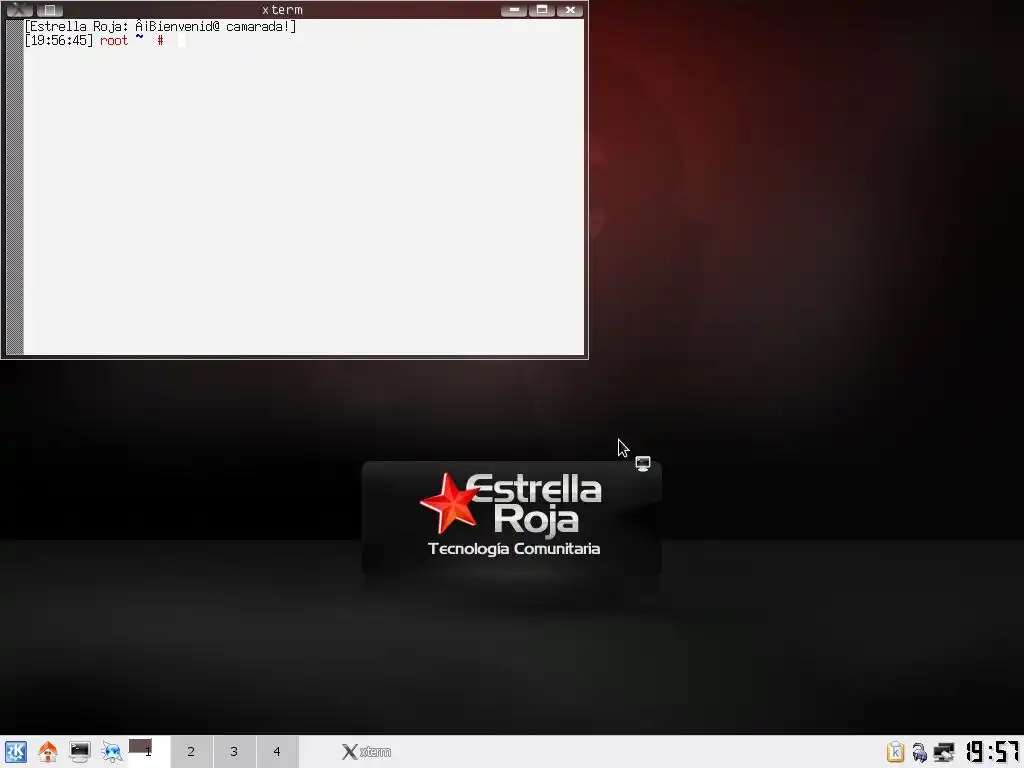Screen dimensions: 1024x768
Task: Click the [19:56:45] timestamp in xterm
Action: [59, 40]
